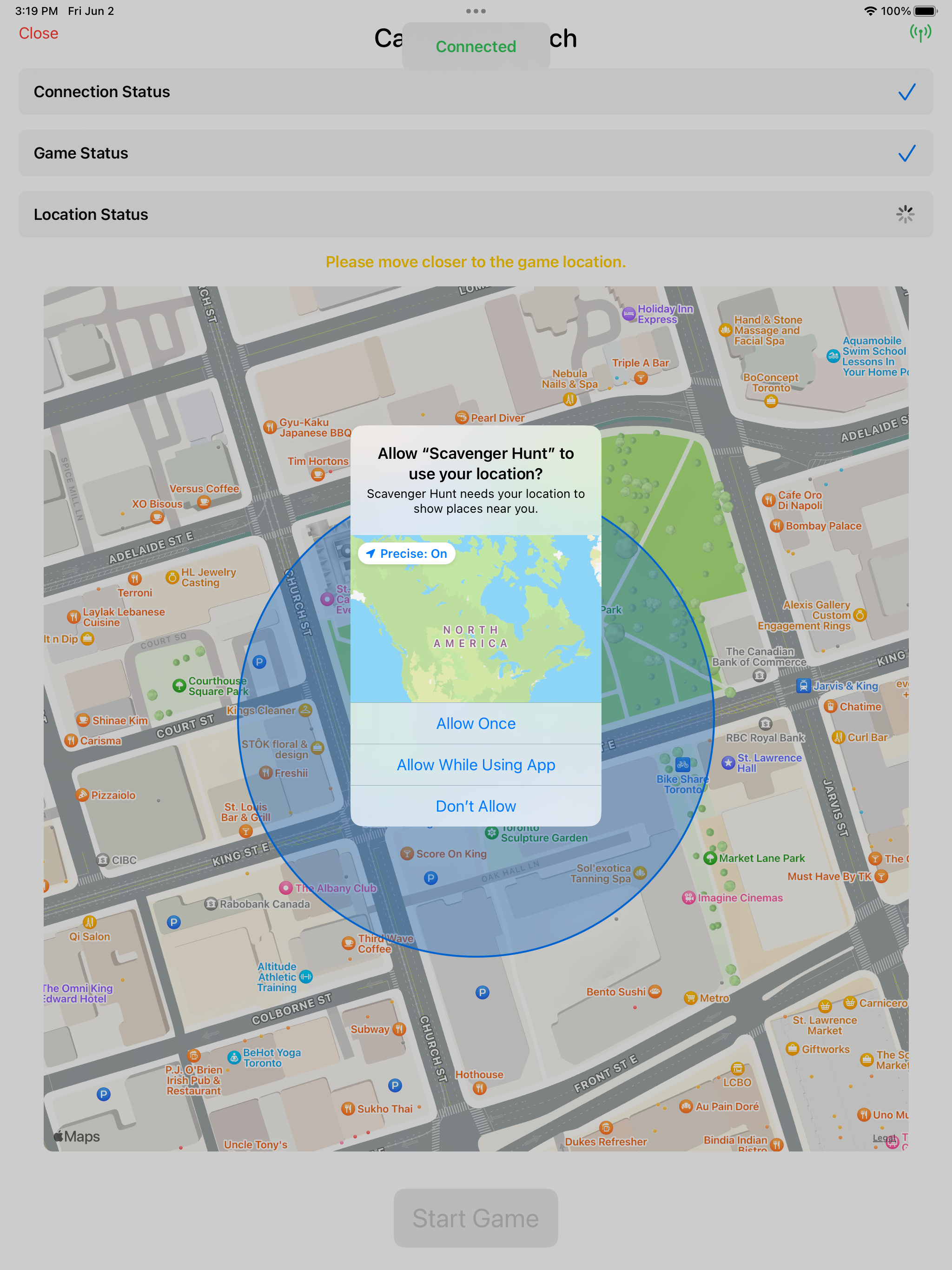Select the Rabobank Canada bank icon
Screen dimensions: 952x1270
(211, 904)
